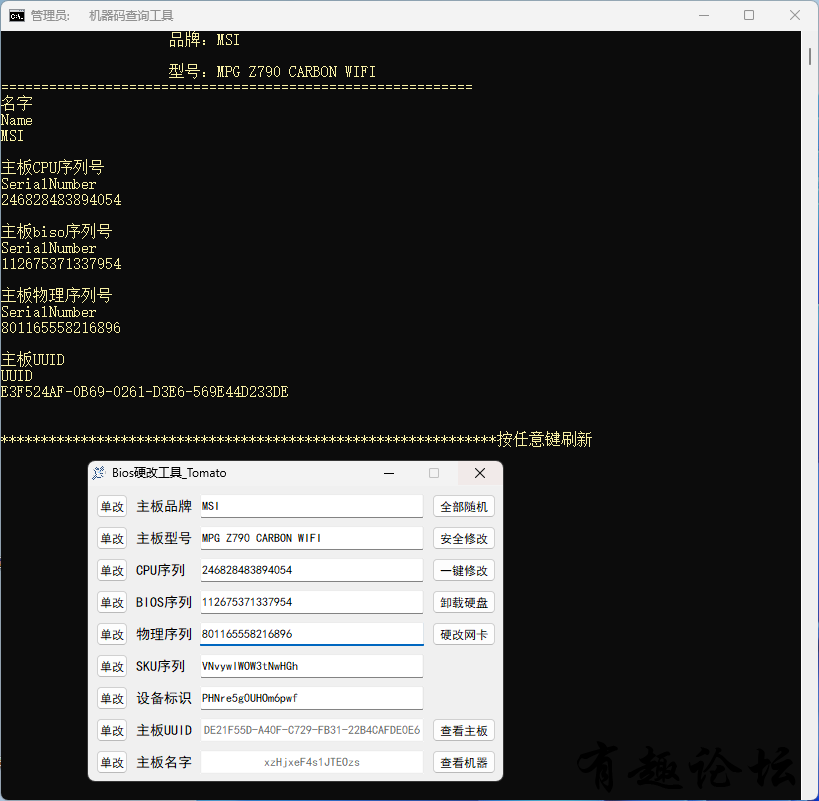Click the console window vertical scrollbar thumb
The height and width of the screenshot is (801, 819).
pos(810,56)
